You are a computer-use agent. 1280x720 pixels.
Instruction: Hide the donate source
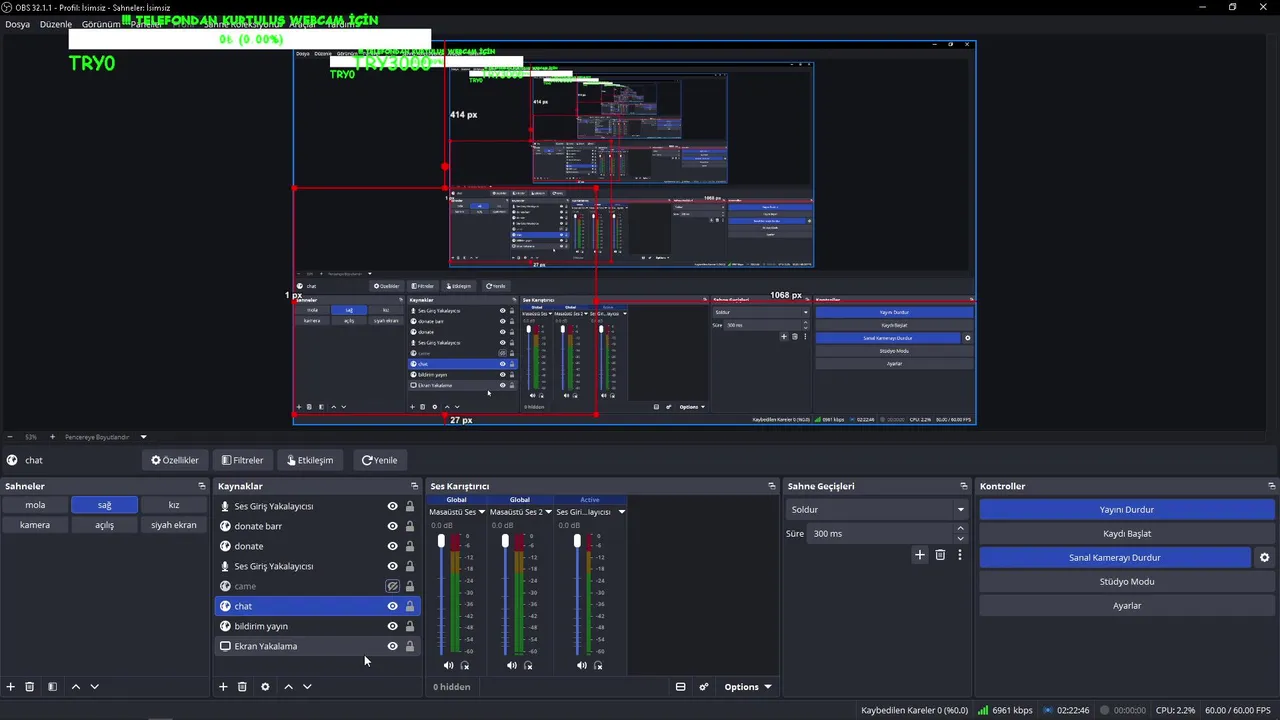click(392, 546)
